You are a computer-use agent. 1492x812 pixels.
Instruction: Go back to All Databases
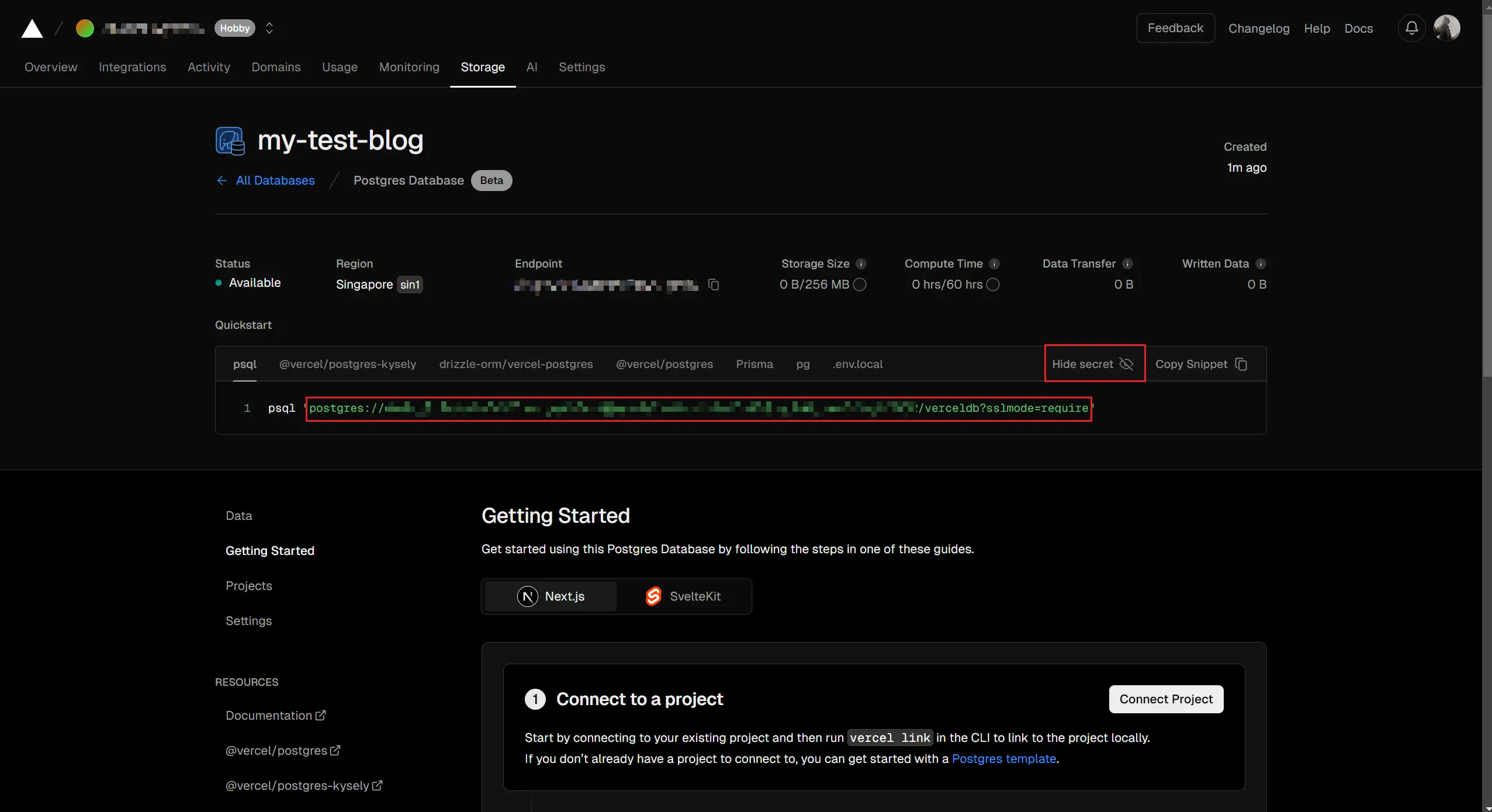pyautogui.click(x=275, y=181)
